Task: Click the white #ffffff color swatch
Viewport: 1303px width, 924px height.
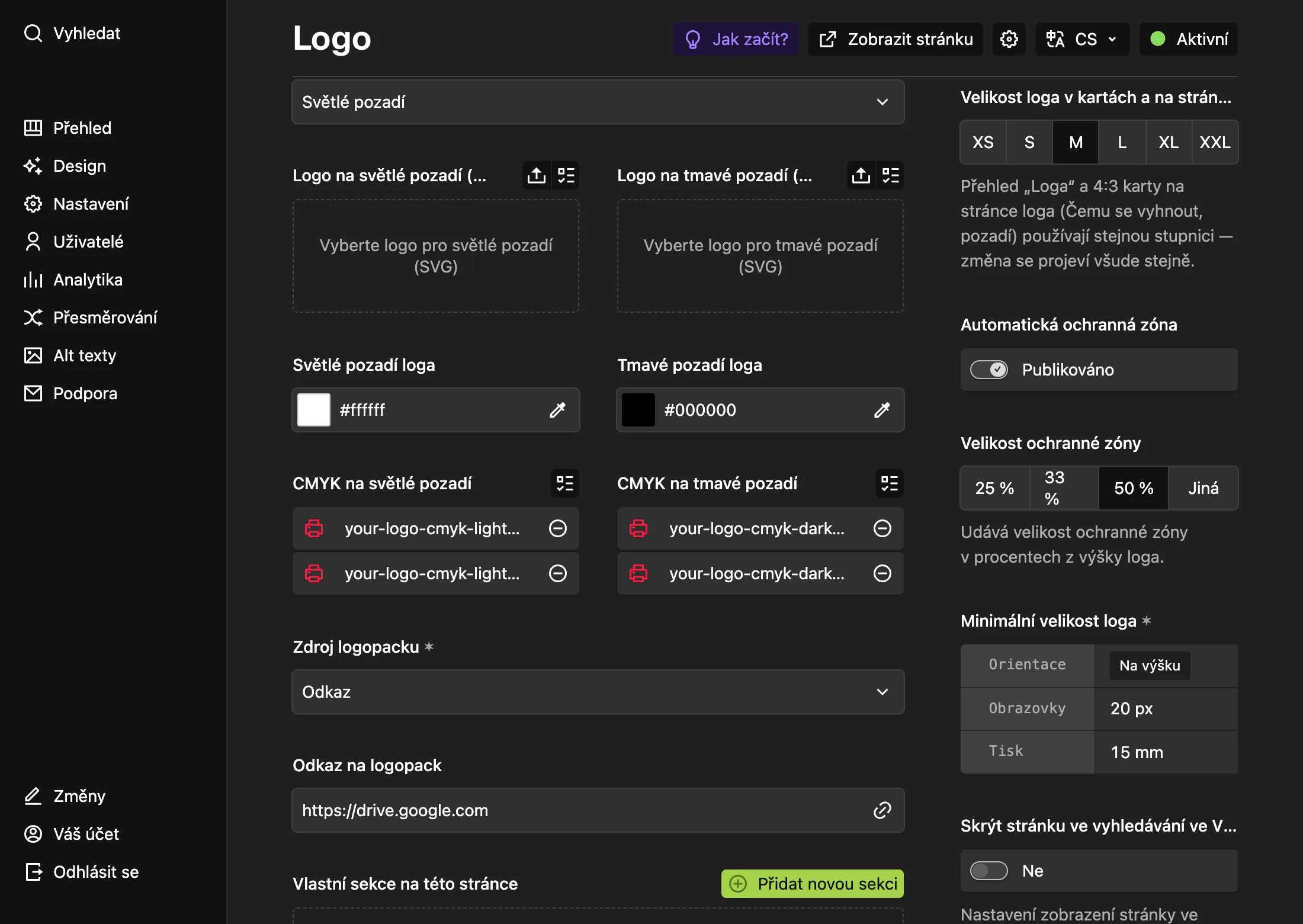Action: point(314,410)
